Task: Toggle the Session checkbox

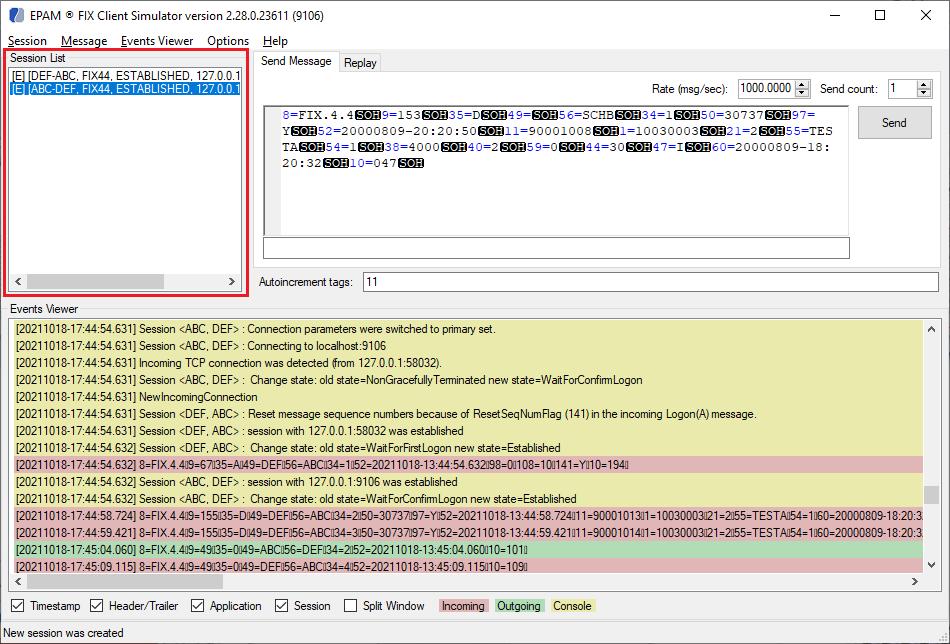Action: pyautogui.click(x=281, y=606)
